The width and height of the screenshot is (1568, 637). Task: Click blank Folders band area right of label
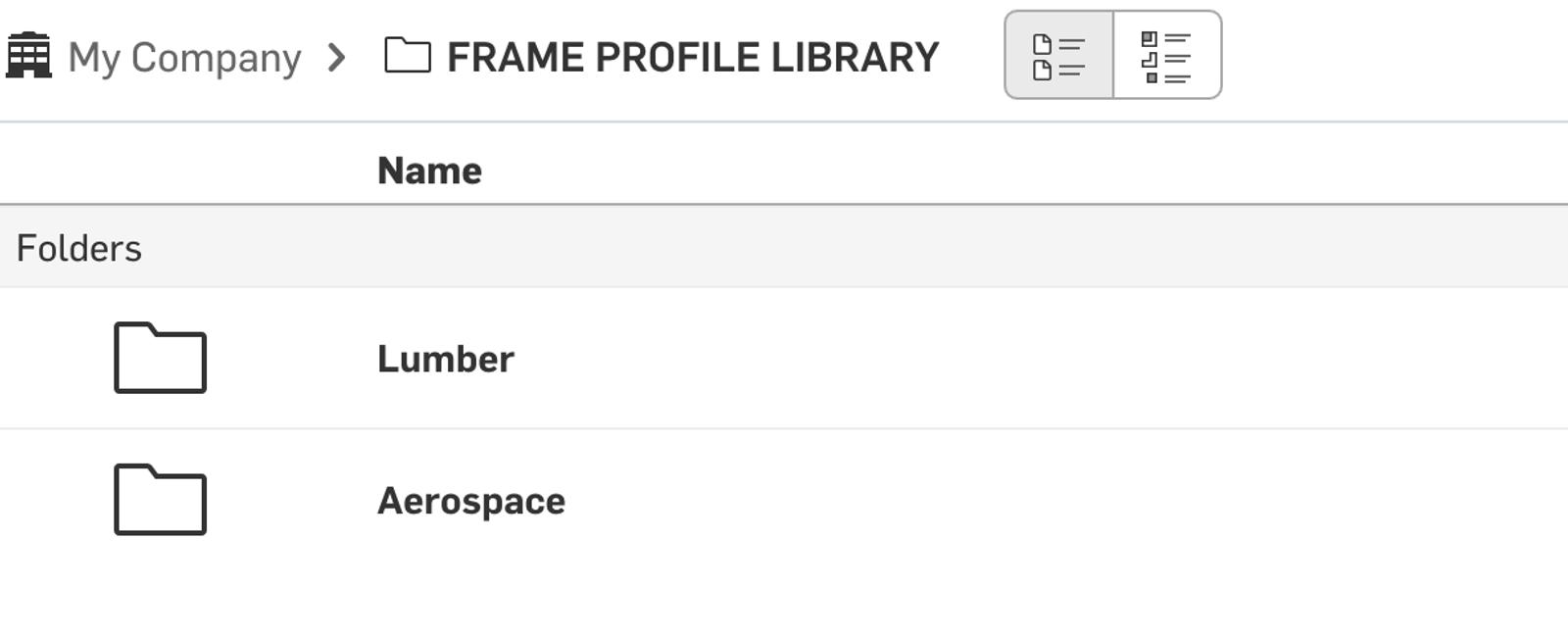tap(784, 249)
